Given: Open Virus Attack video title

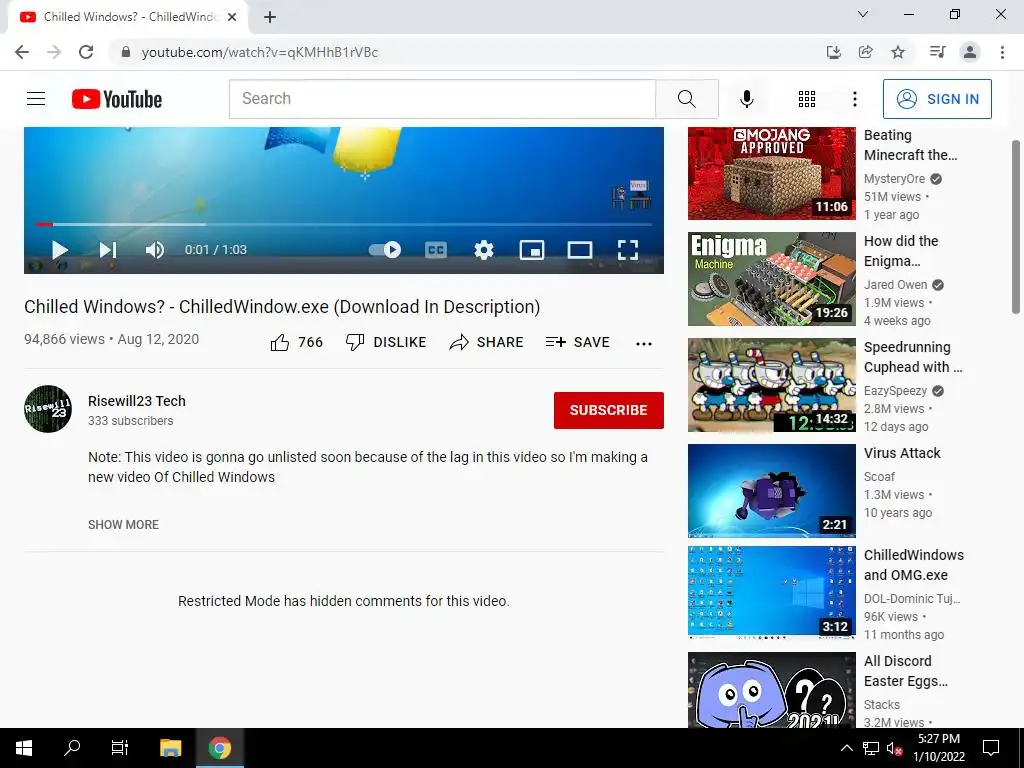Looking at the screenshot, I should [902, 453].
